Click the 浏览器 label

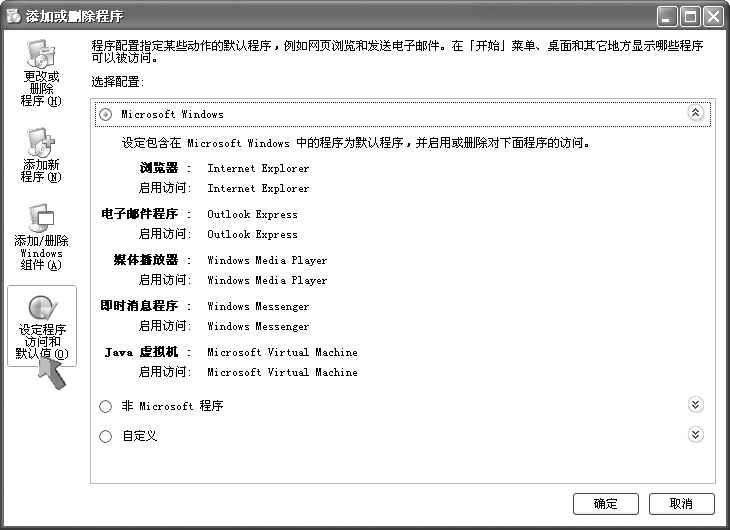159,168
